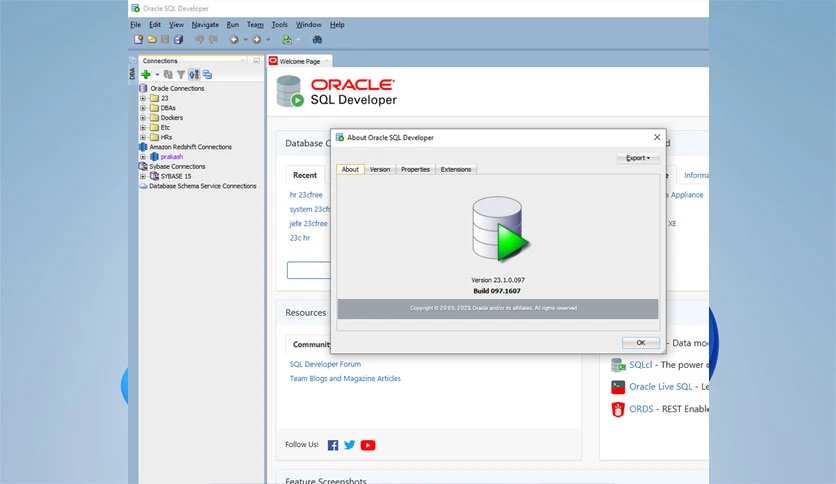Viewport: 836px width, 484px height.
Task: Click the YouTube icon
Action: pyautogui.click(x=368, y=445)
